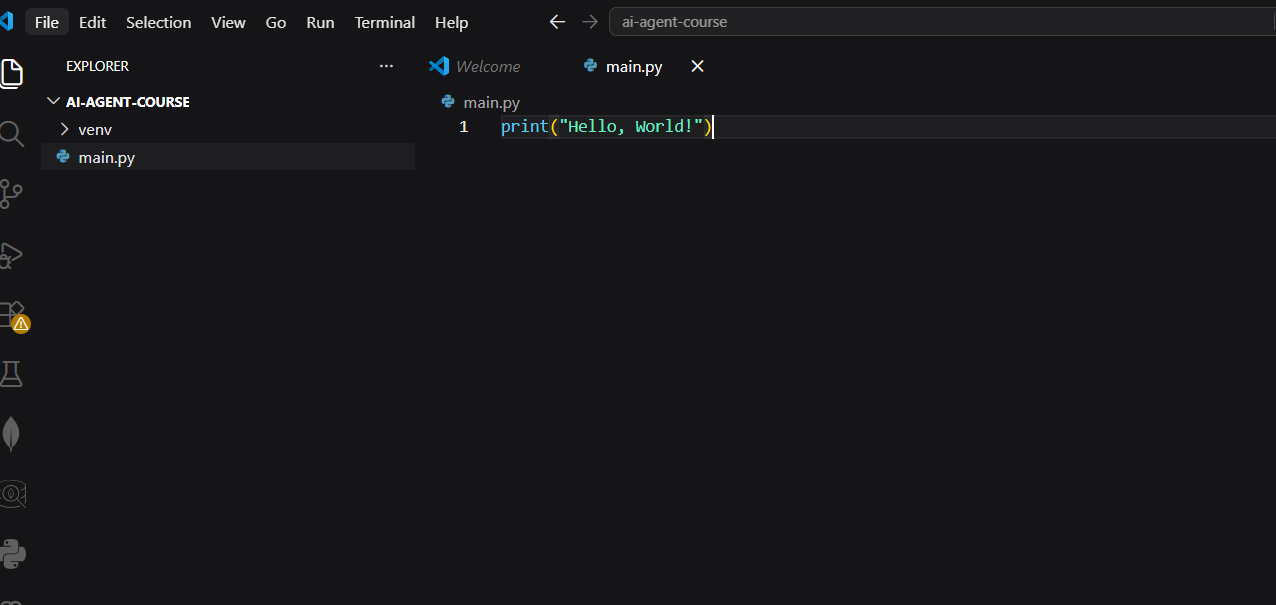Click the ai-agent-course command center search box

942,22
